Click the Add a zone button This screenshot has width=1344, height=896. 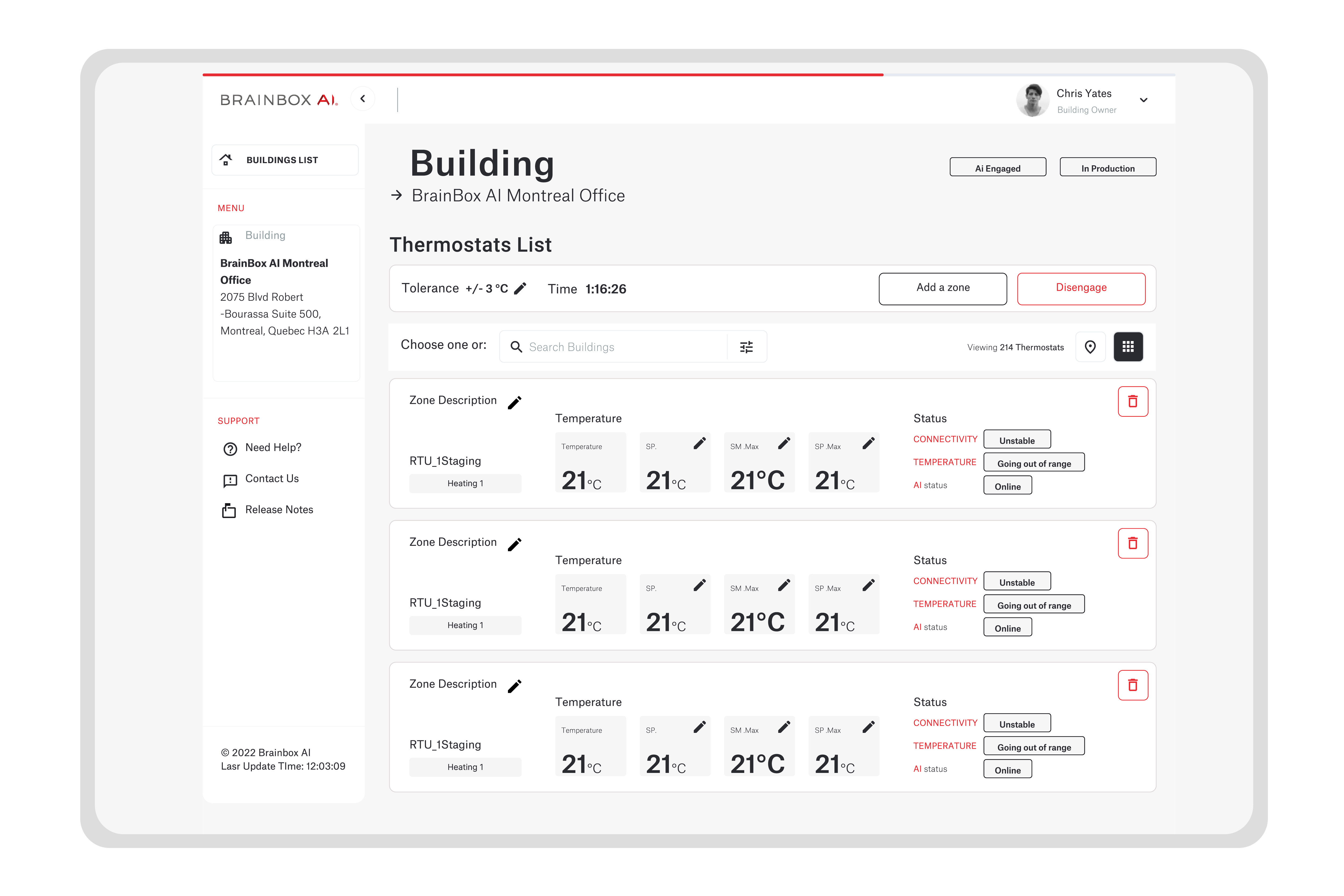tap(942, 288)
